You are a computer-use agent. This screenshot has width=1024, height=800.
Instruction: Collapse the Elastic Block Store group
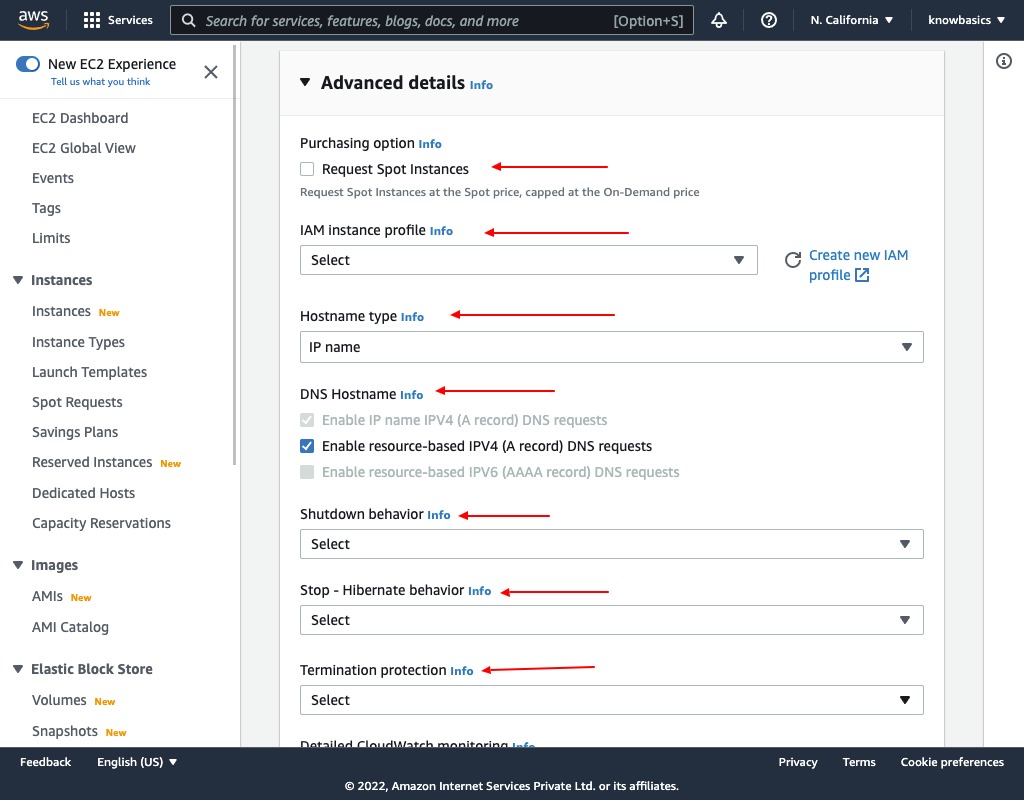18,669
